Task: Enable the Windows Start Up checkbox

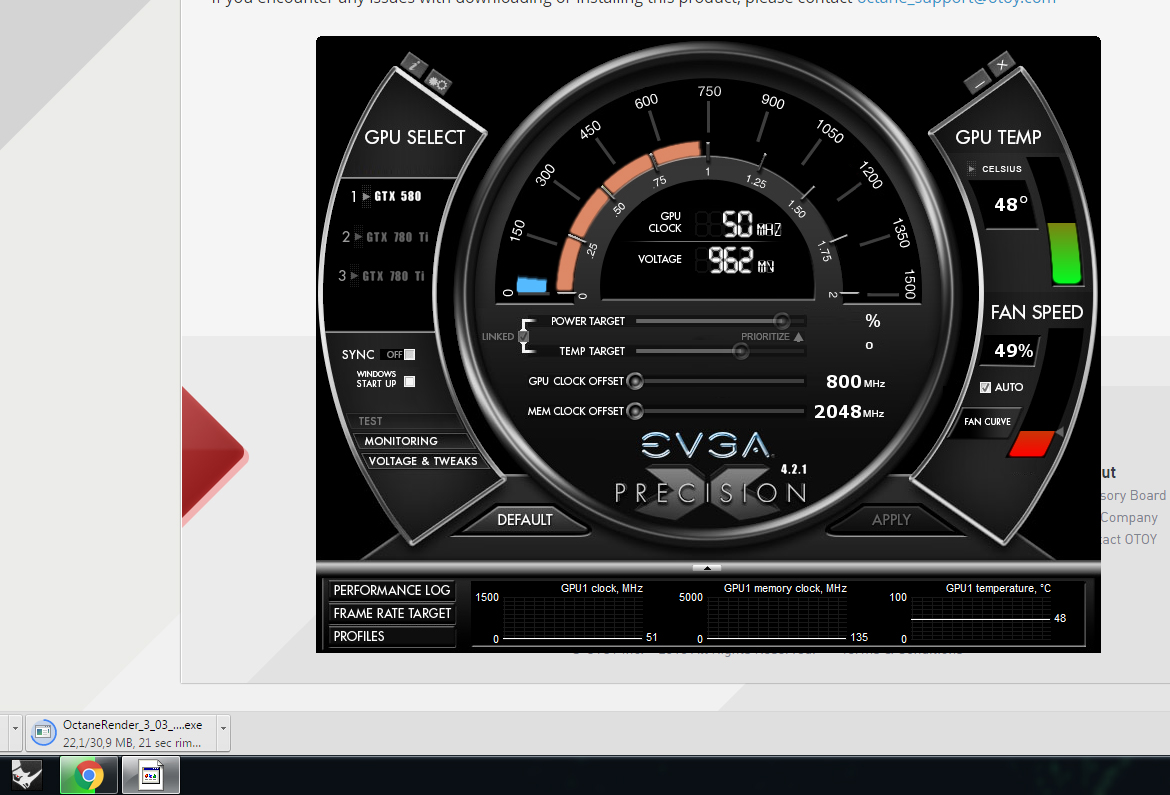Action: [409, 381]
